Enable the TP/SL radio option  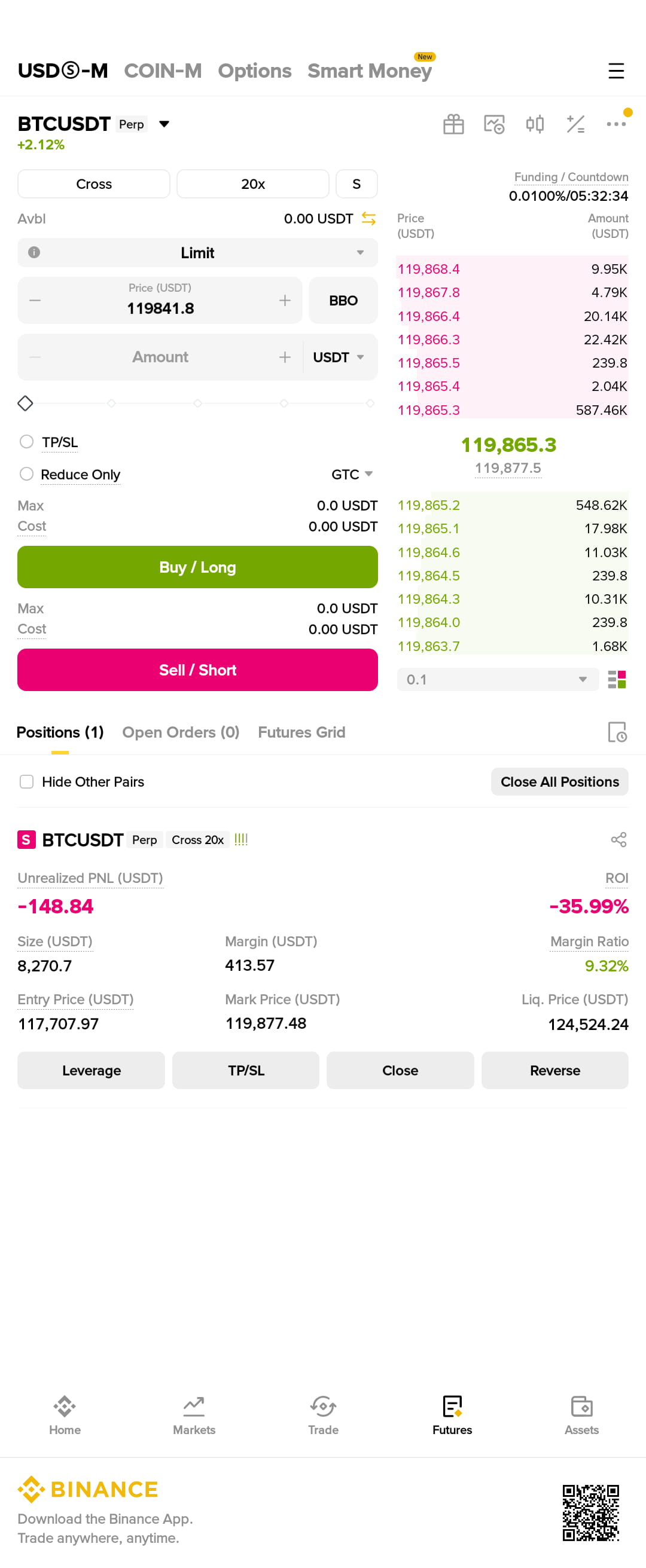[x=26, y=441]
